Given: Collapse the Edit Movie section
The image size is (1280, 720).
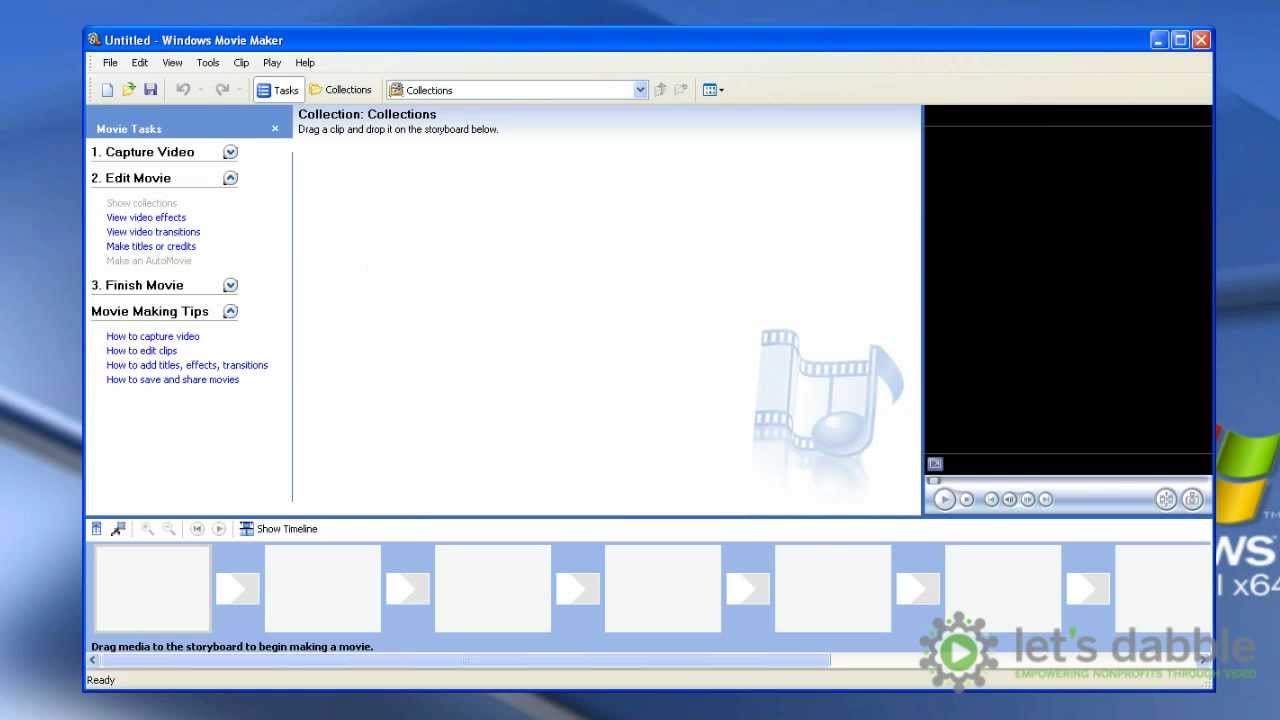Looking at the screenshot, I should (230, 178).
